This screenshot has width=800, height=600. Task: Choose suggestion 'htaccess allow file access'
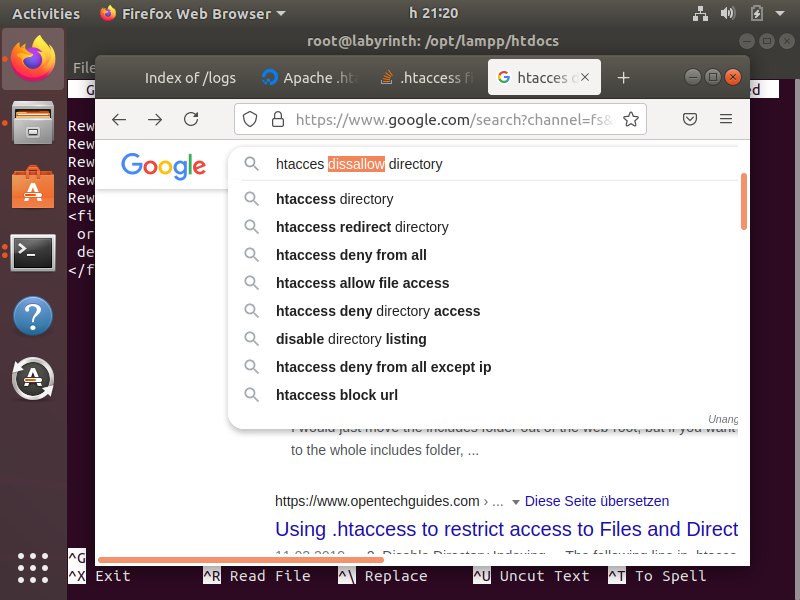coord(362,283)
